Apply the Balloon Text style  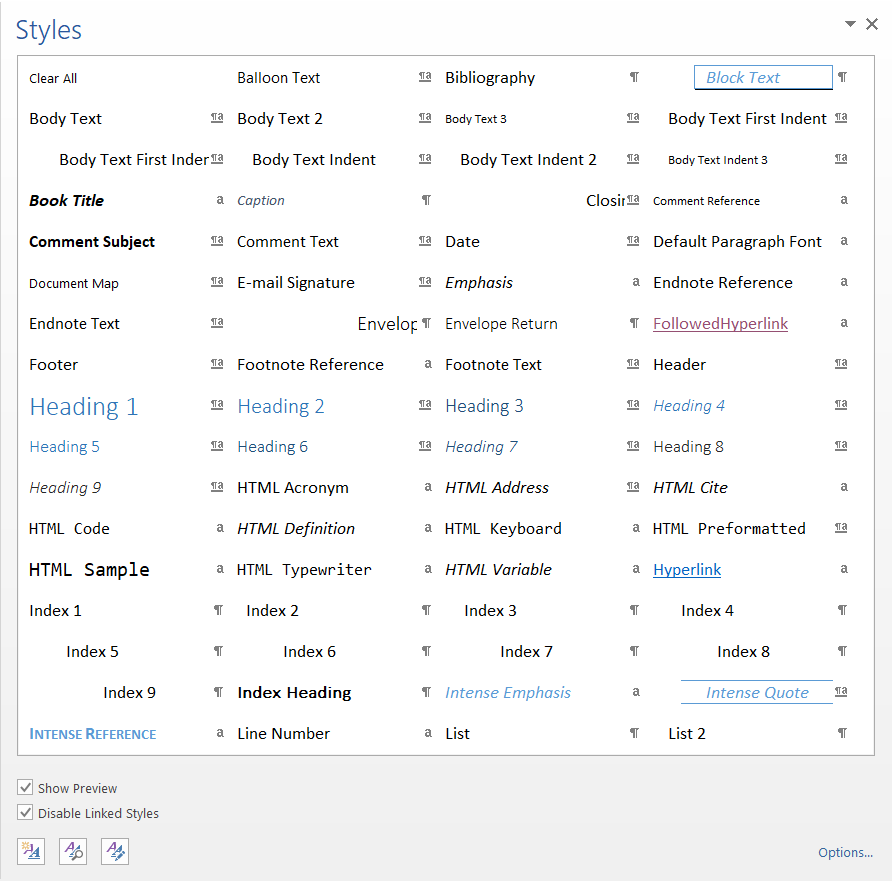(279, 78)
